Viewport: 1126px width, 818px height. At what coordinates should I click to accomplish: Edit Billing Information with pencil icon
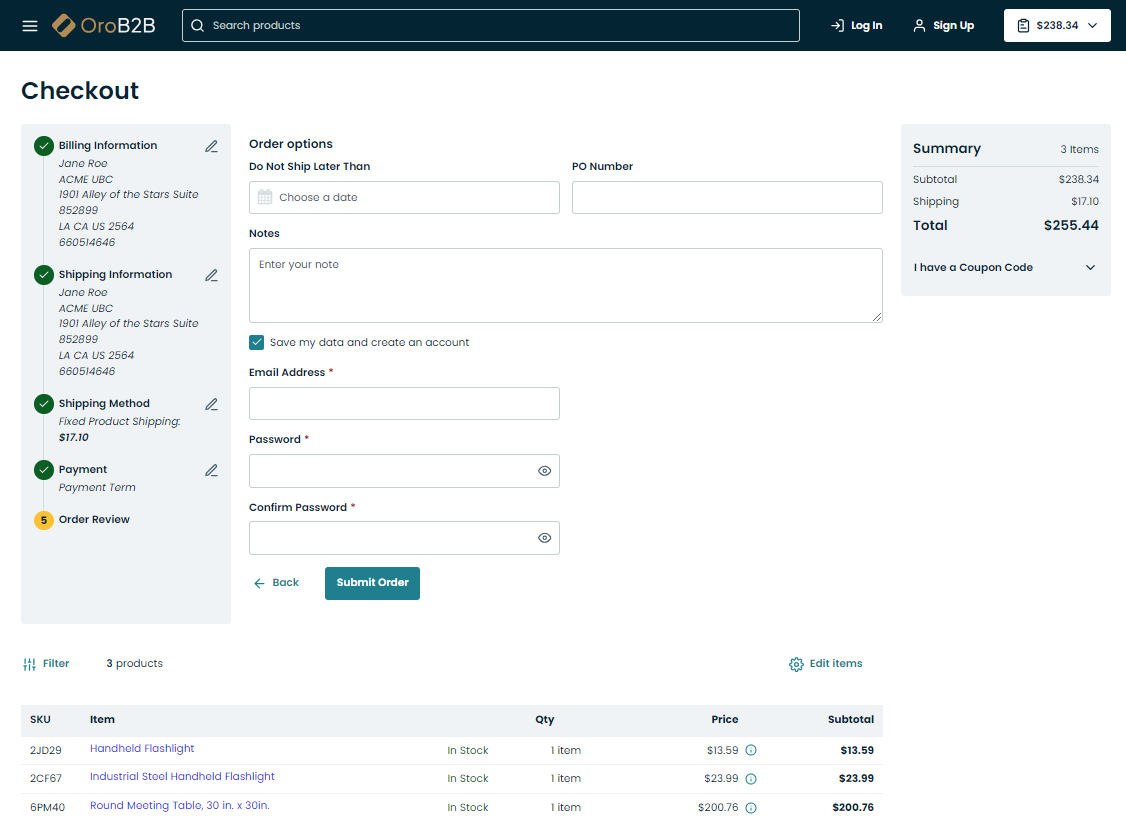[x=211, y=146]
